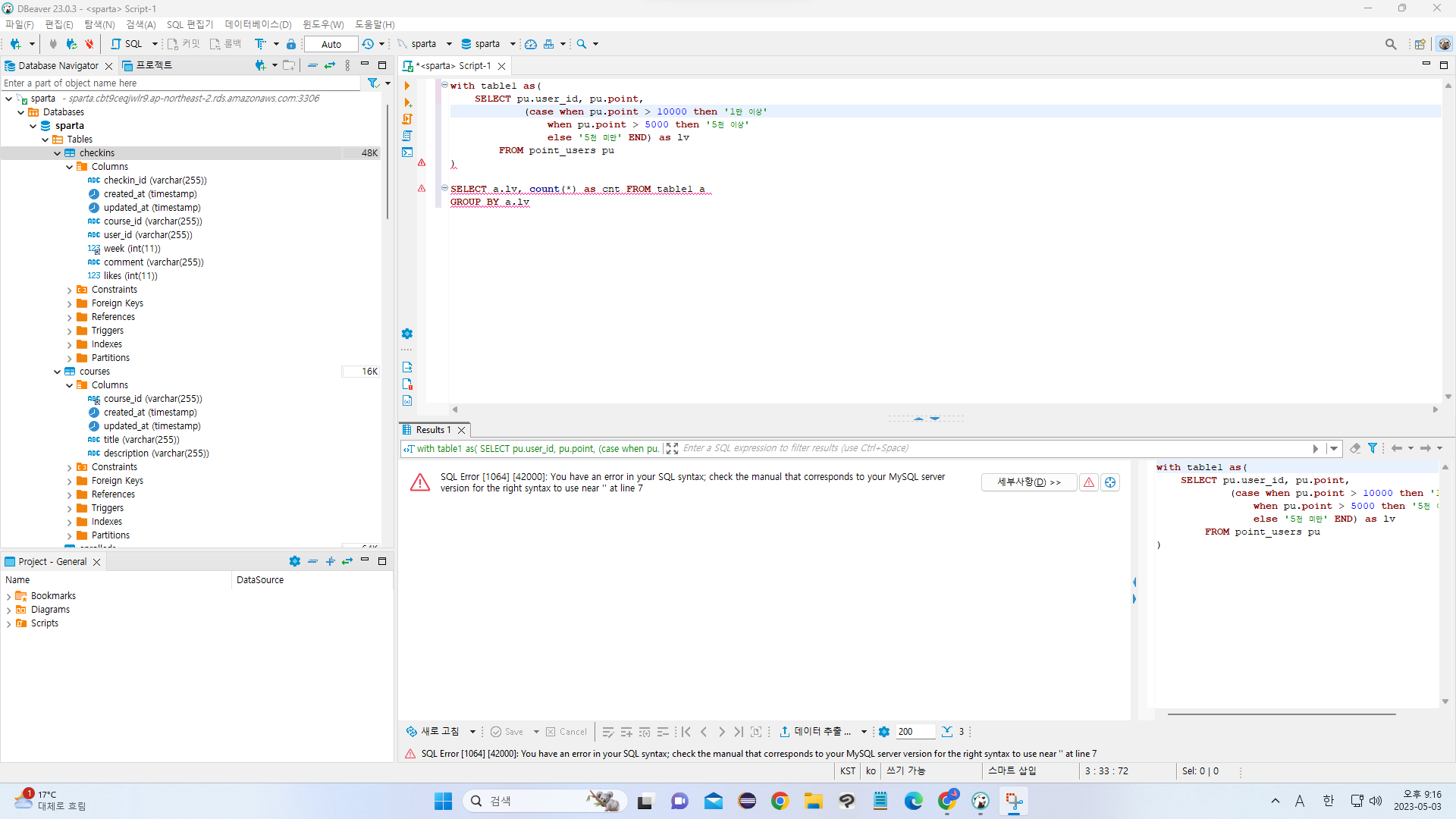Open File Explorer from the taskbar

[814, 801]
